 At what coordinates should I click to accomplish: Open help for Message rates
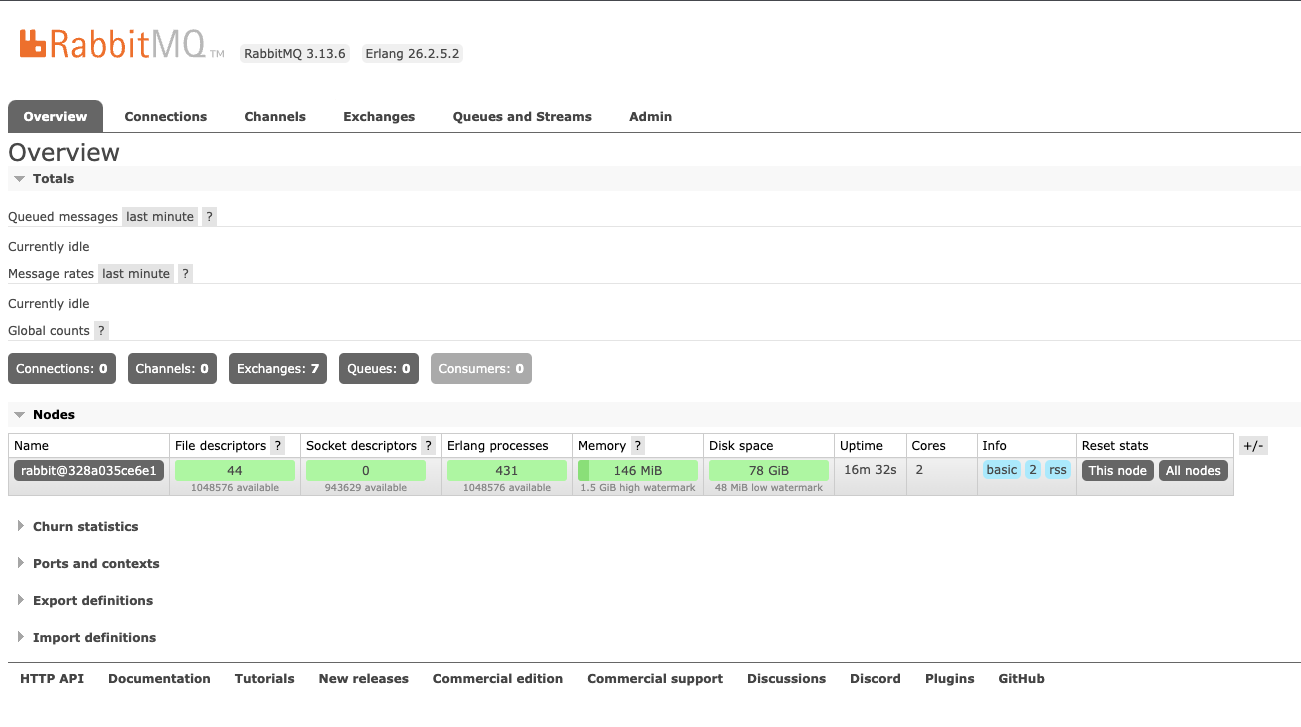click(x=185, y=274)
